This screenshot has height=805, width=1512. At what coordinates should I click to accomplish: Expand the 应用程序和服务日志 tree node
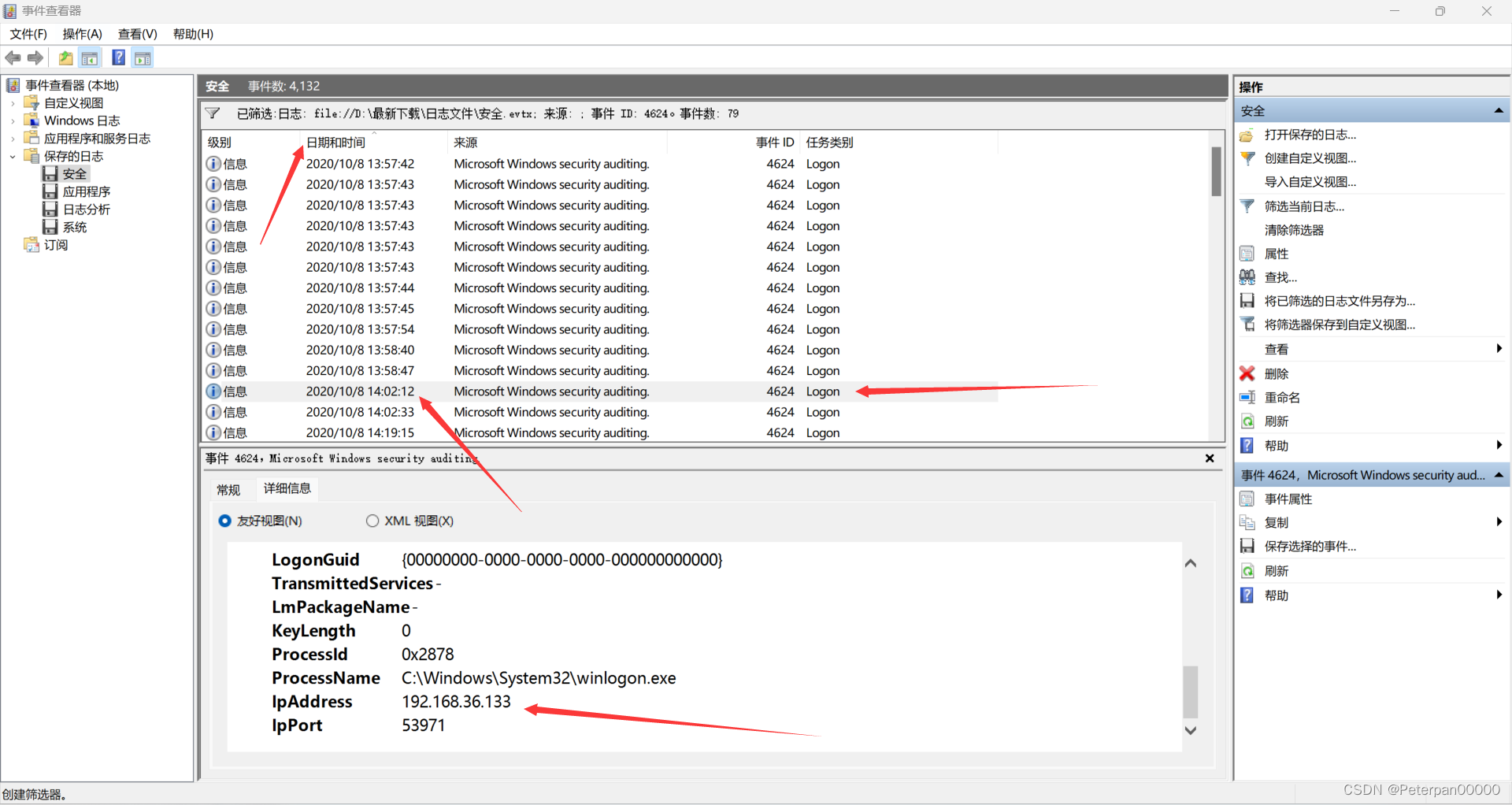click(13, 139)
